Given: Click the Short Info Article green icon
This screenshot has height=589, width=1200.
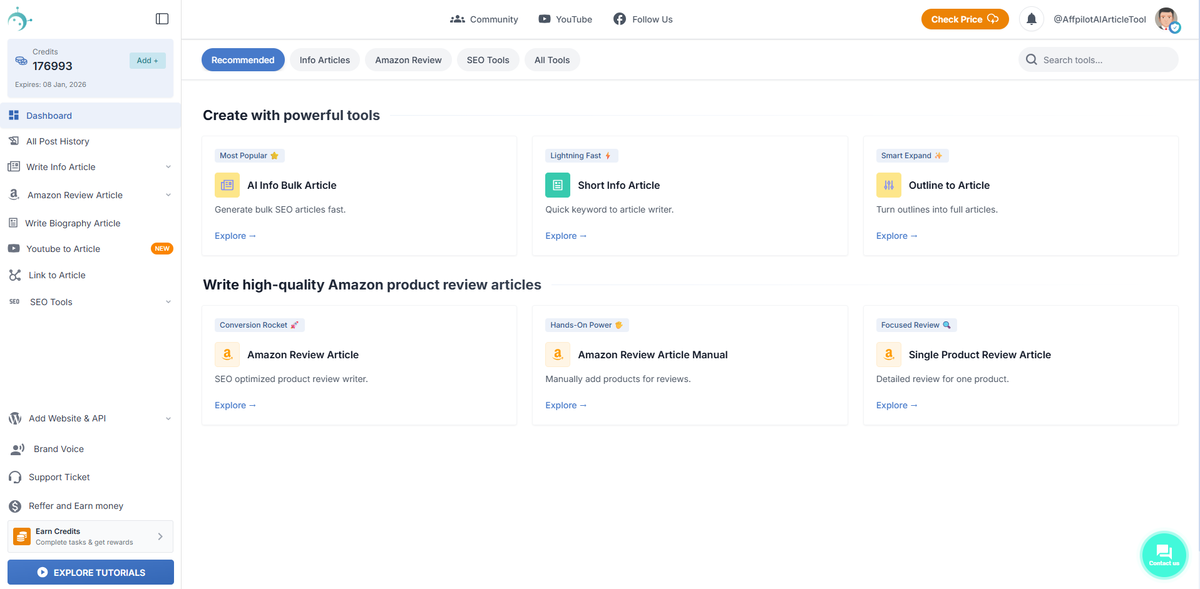Looking at the screenshot, I should [x=557, y=185].
